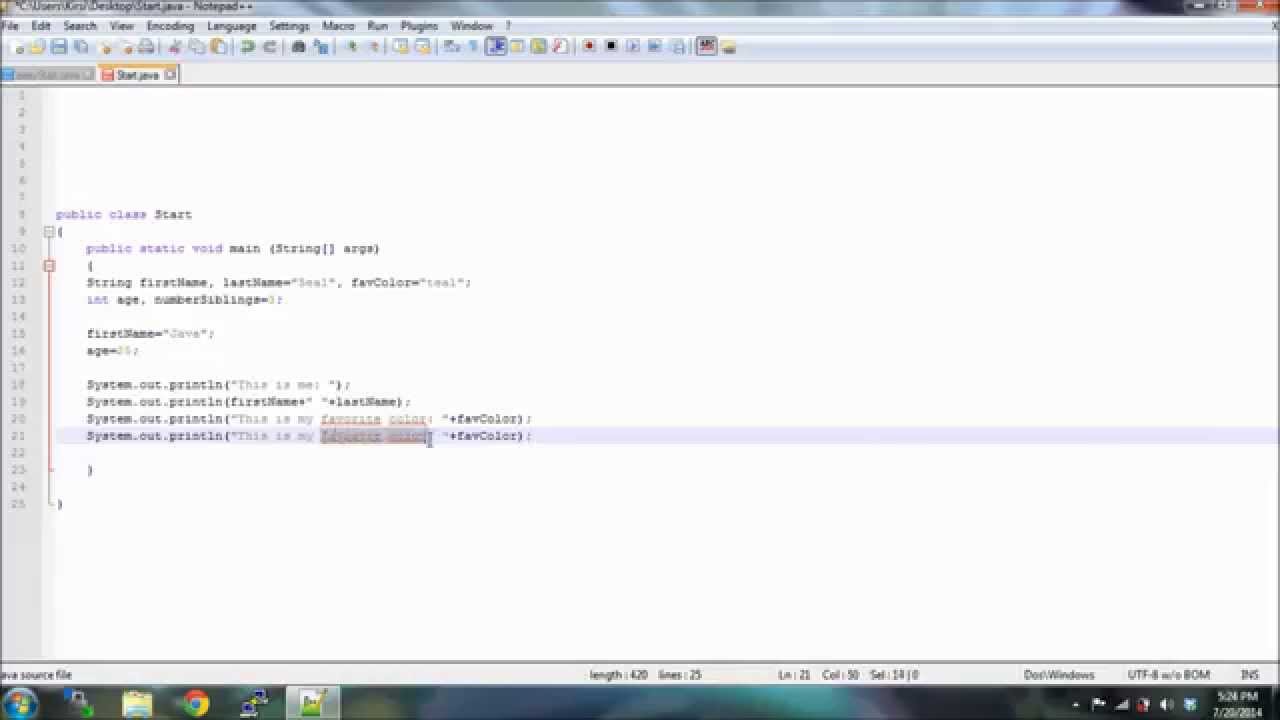Click the last icon on the toolbar

coord(729,47)
